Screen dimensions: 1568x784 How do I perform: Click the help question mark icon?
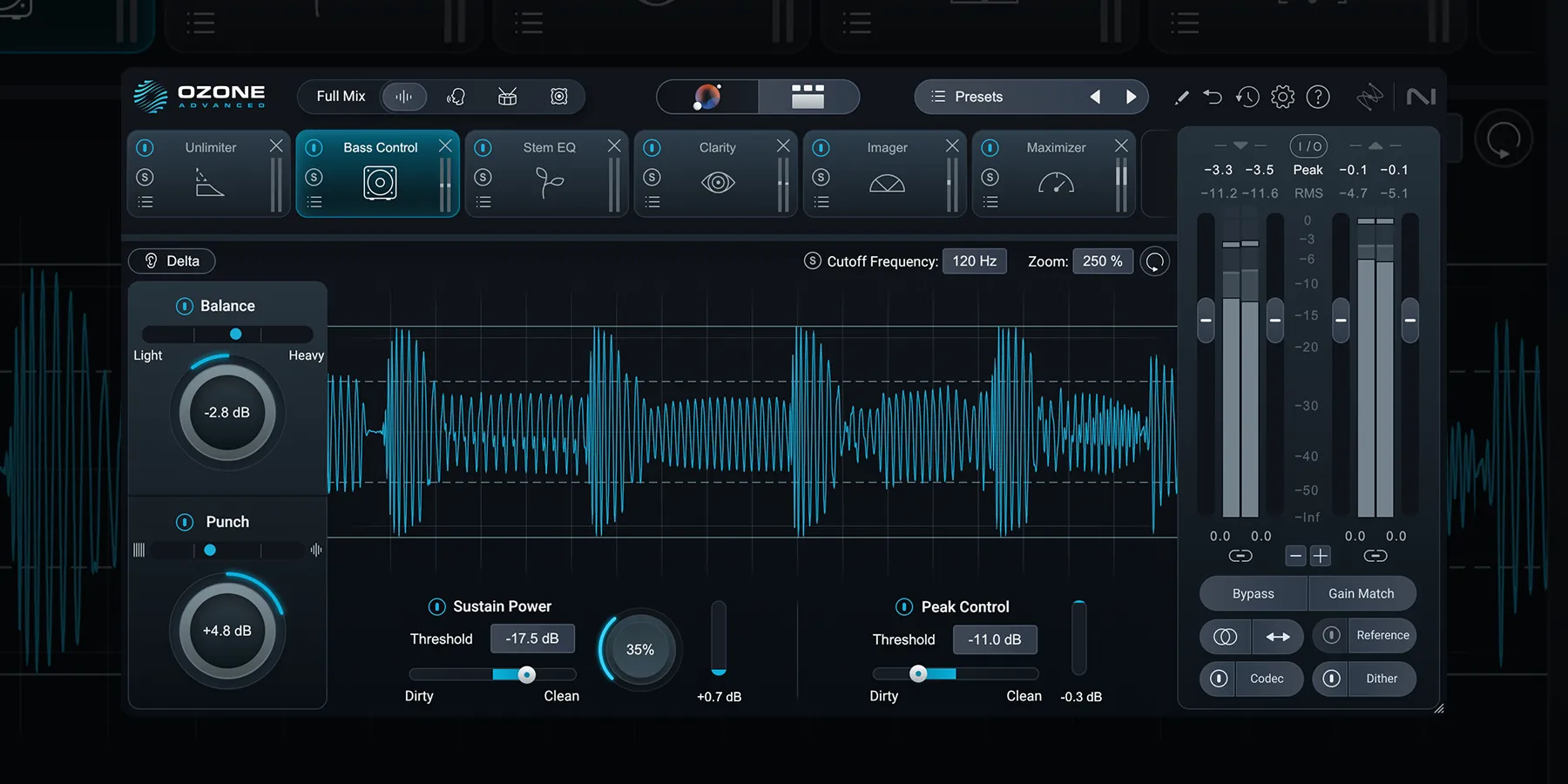pyautogui.click(x=1318, y=97)
